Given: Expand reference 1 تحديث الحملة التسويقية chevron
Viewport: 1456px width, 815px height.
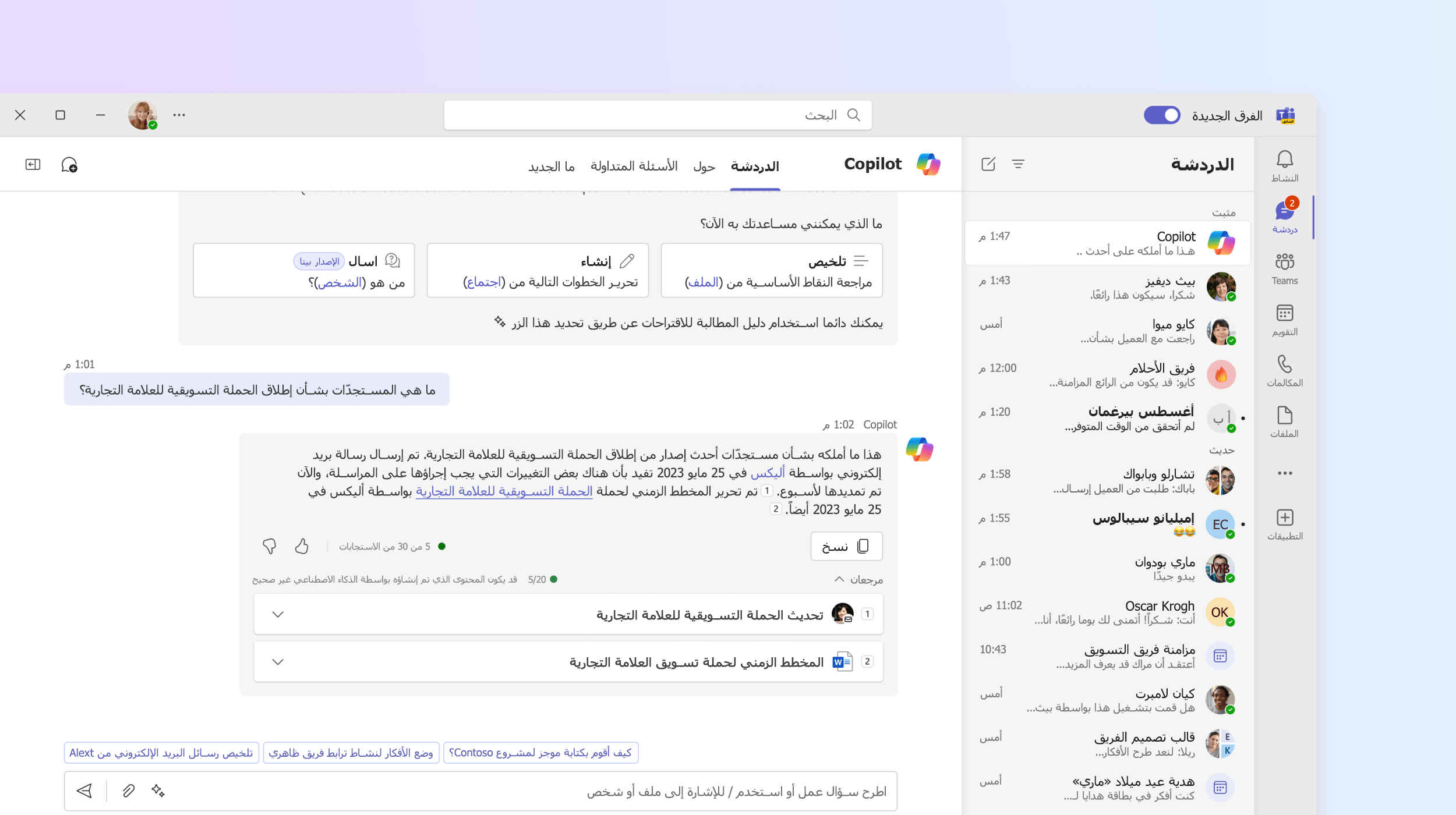Looking at the screenshot, I should point(278,614).
